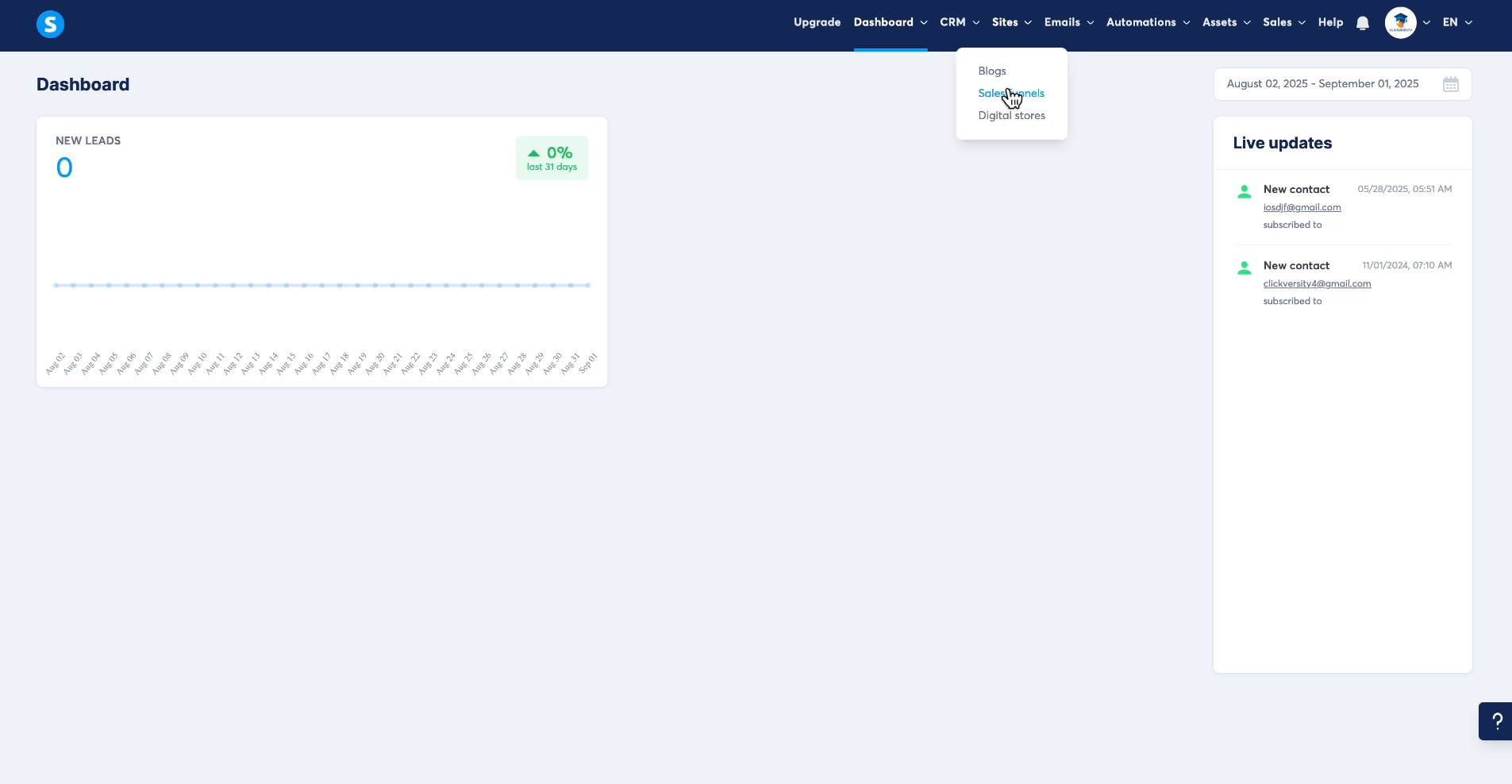Open clickversity4@gmail.com contact link
The image size is (1512, 784).
point(1317,283)
